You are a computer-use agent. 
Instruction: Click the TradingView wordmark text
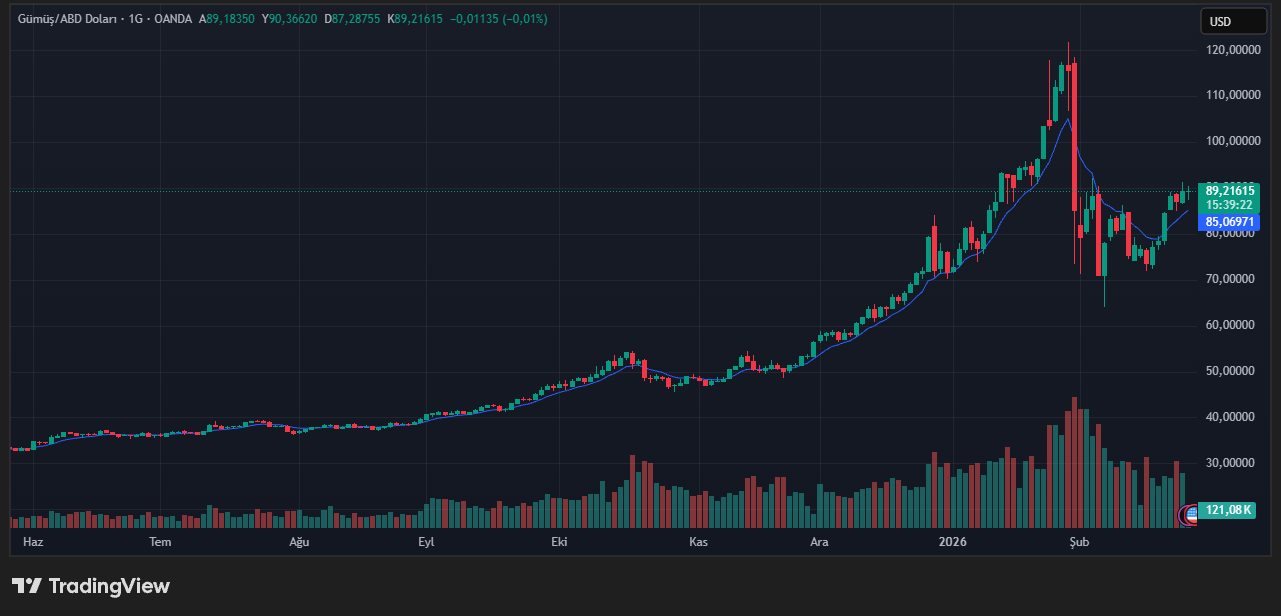click(x=109, y=586)
